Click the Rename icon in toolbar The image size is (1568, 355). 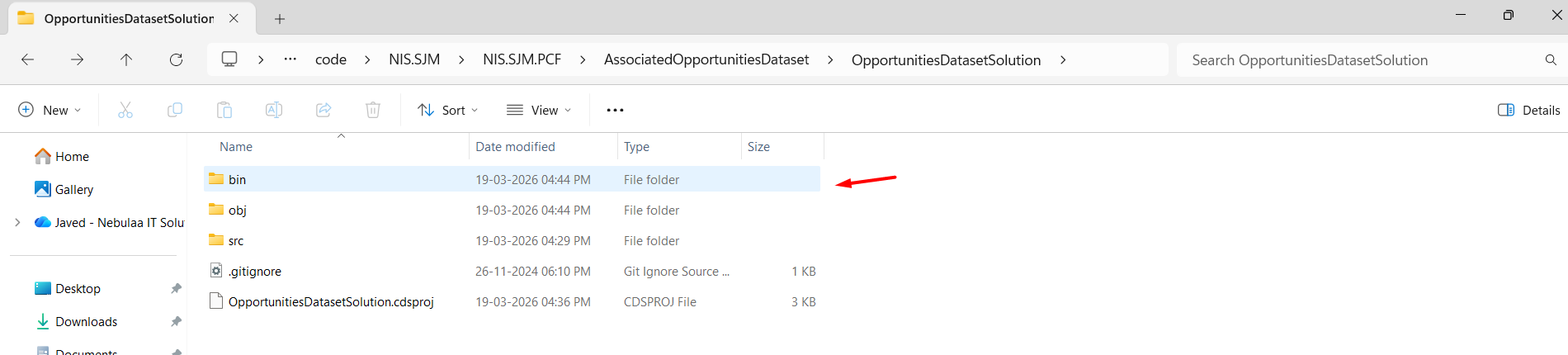coord(274,110)
